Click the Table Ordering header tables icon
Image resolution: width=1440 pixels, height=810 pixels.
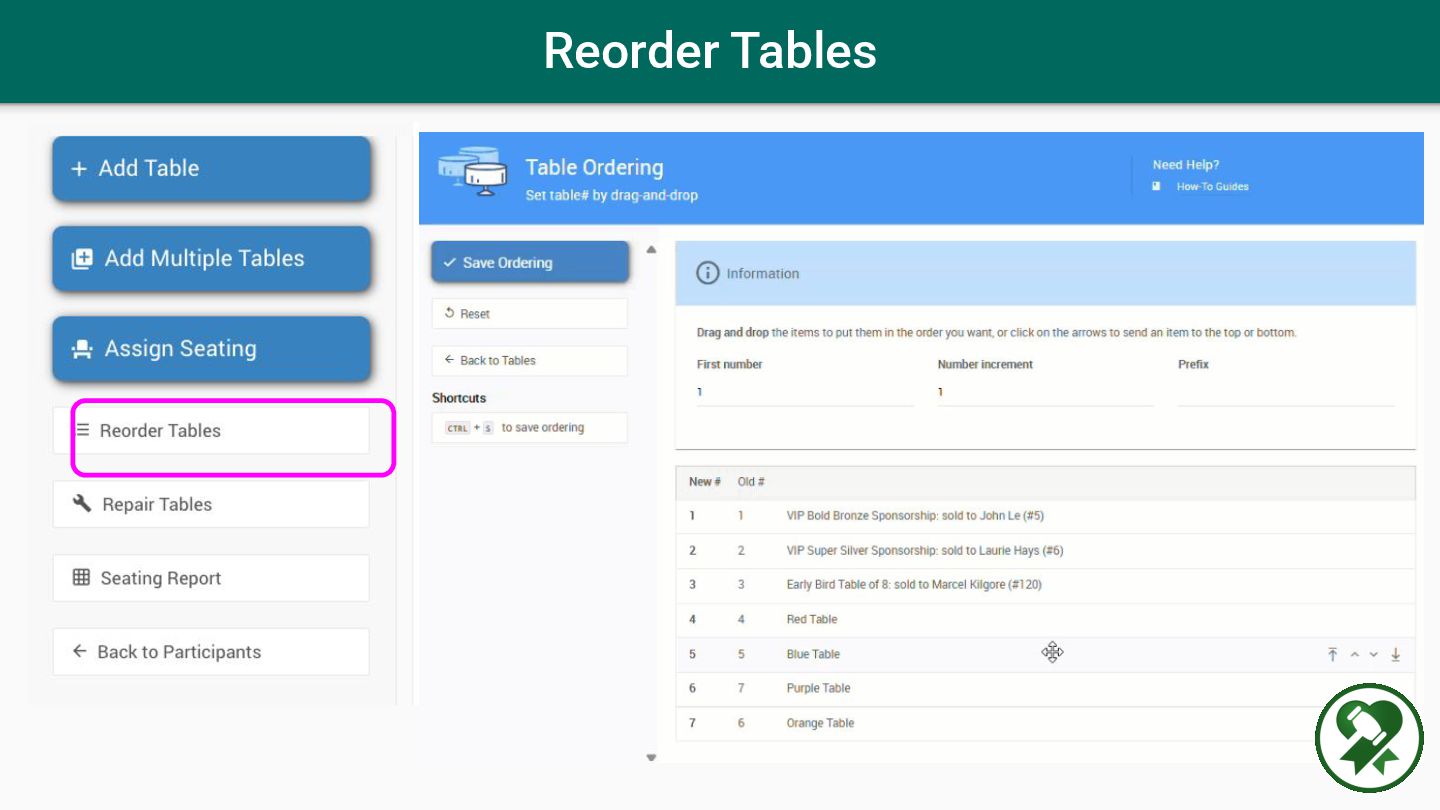coord(472,172)
